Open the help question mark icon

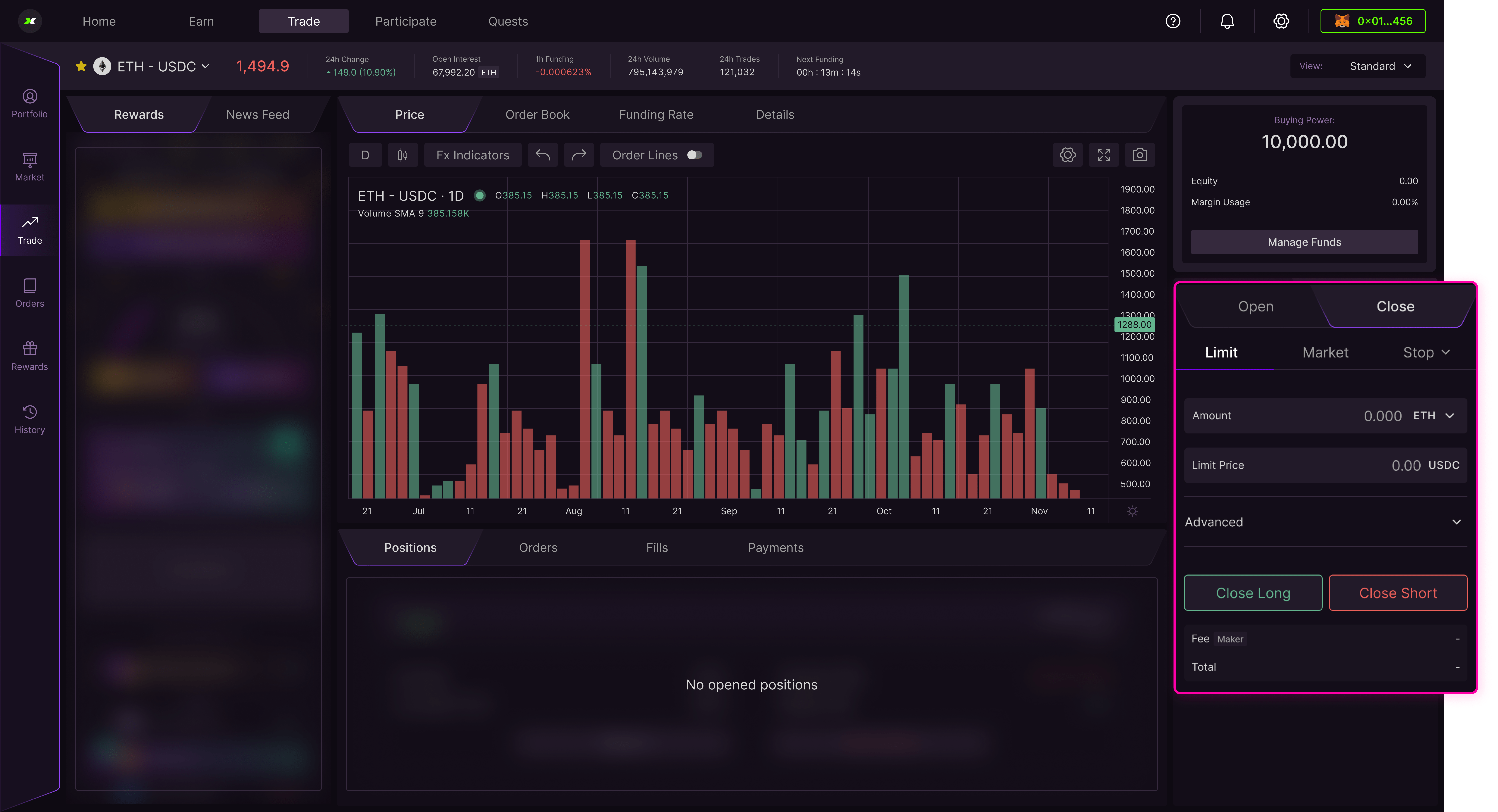1173,21
